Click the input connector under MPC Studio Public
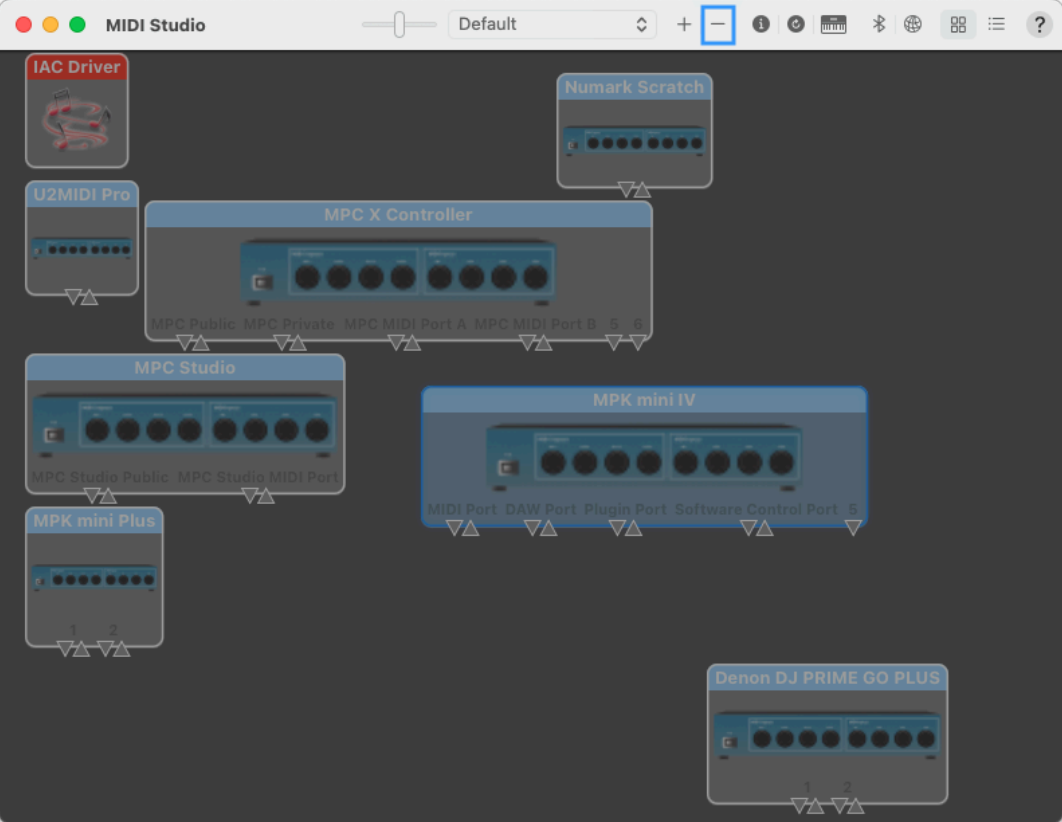This screenshot has width=1062, height=822. pos(108,496)
